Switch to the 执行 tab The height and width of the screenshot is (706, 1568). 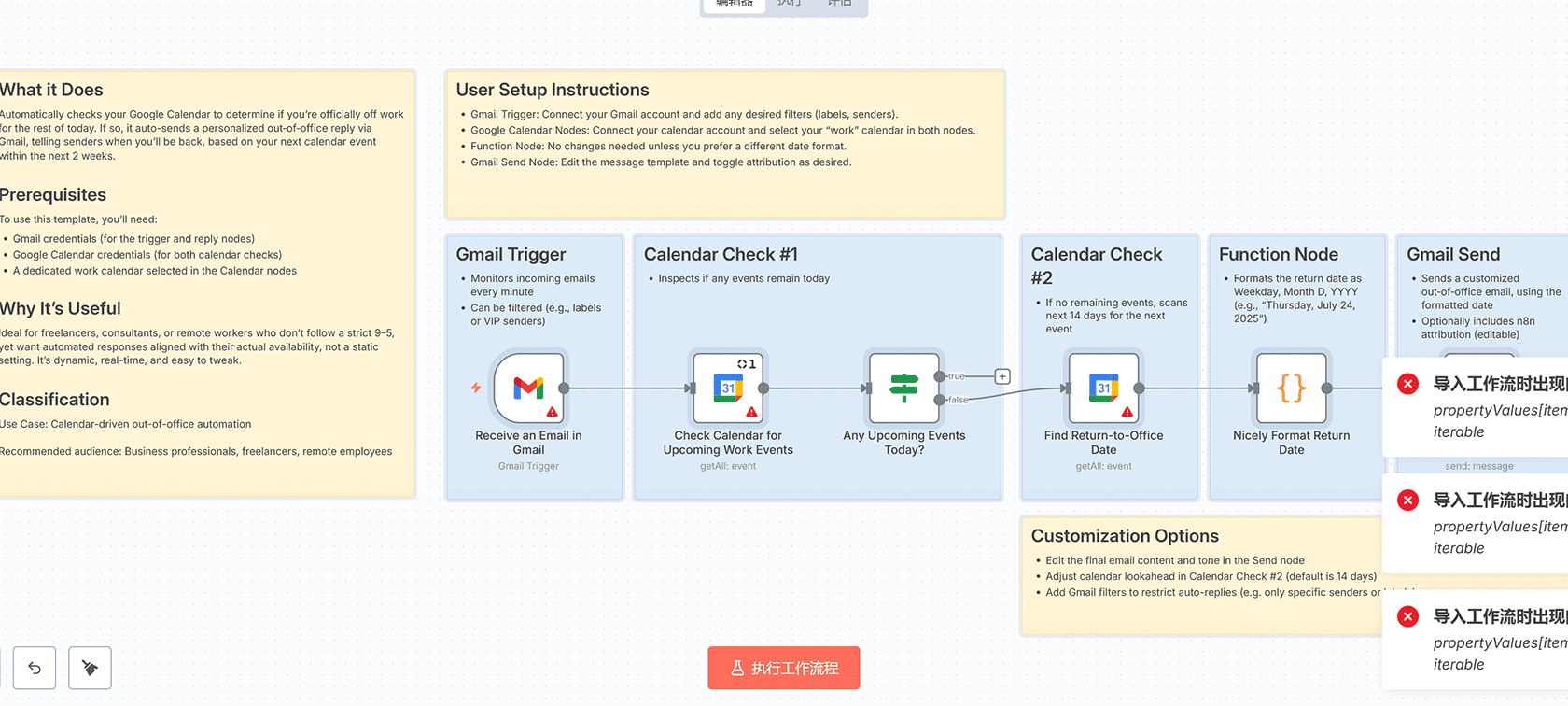[789, 4]
